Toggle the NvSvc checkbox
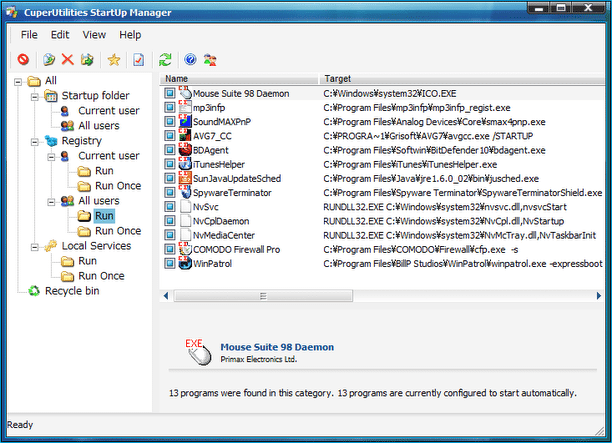This screenshot has width=612, height=443. [x=170, y=206]
